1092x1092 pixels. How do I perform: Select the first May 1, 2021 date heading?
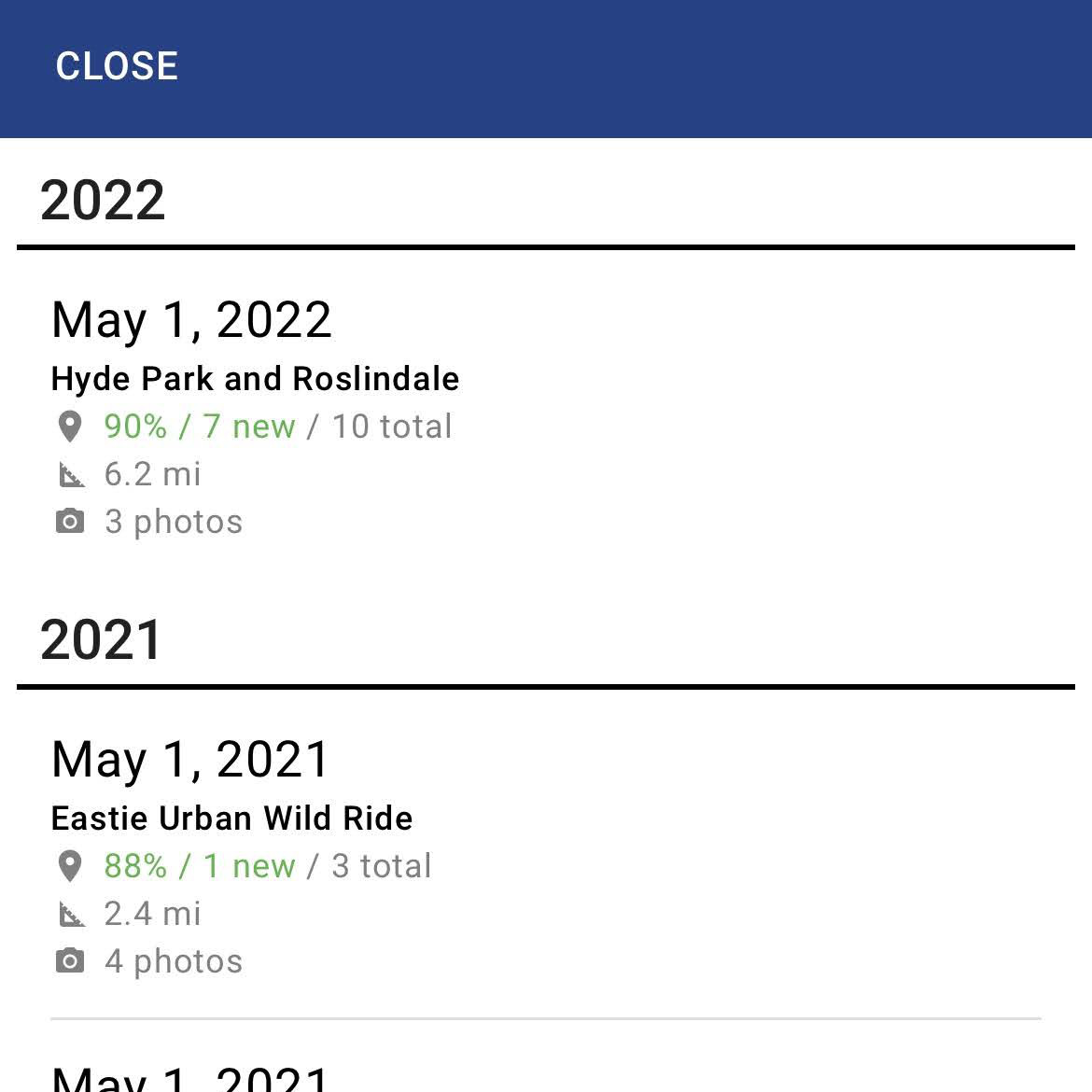pos(191,760)
